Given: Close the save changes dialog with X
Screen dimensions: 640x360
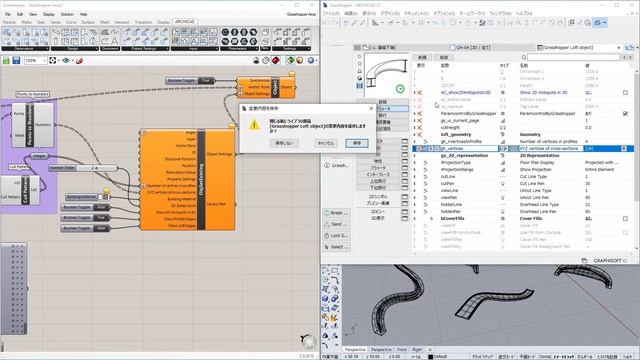Looking at the screenshot, I should coord(371,109).
